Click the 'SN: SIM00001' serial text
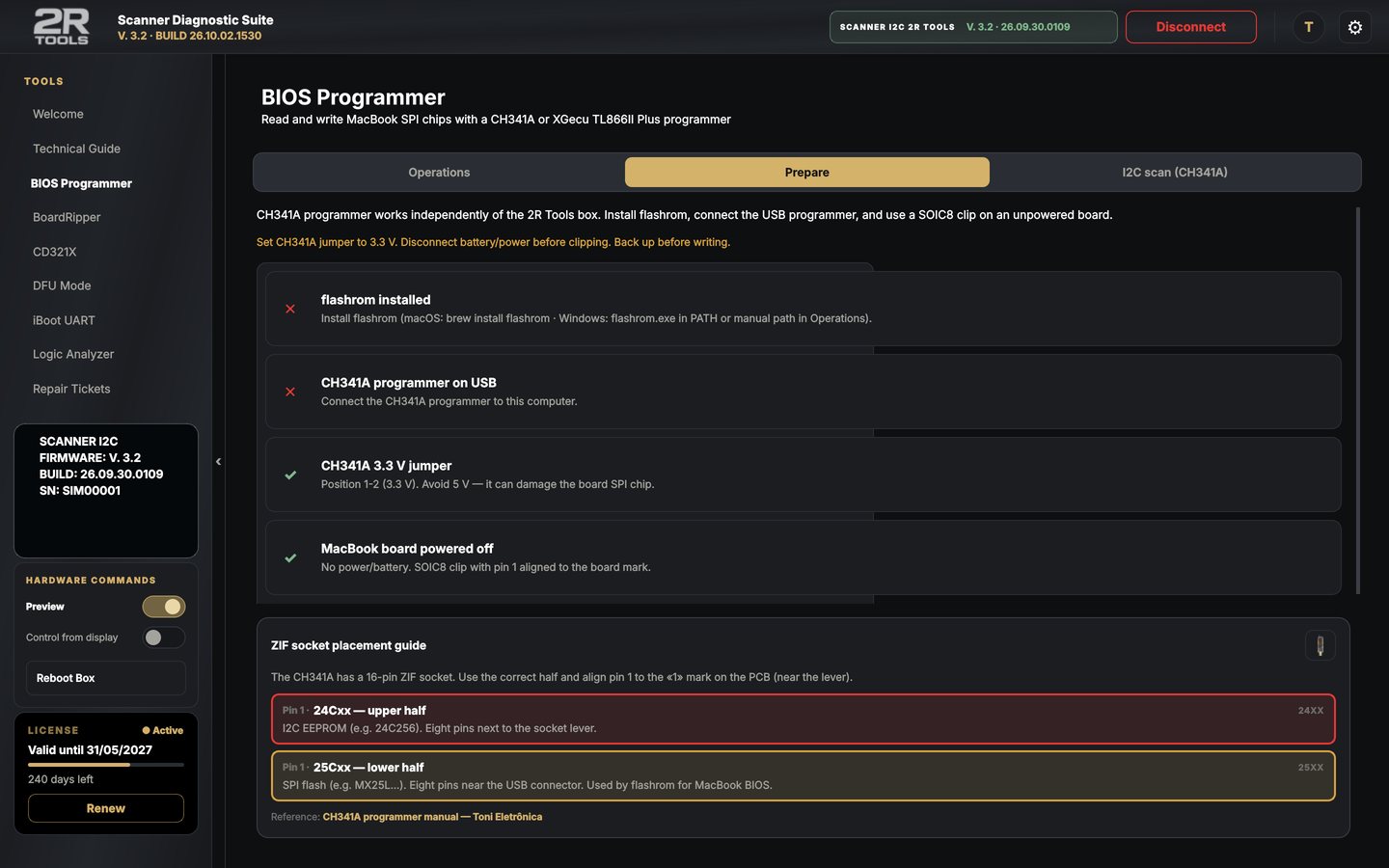The height and width of the screenshot is (868, 1389). [x=80, y=491]
